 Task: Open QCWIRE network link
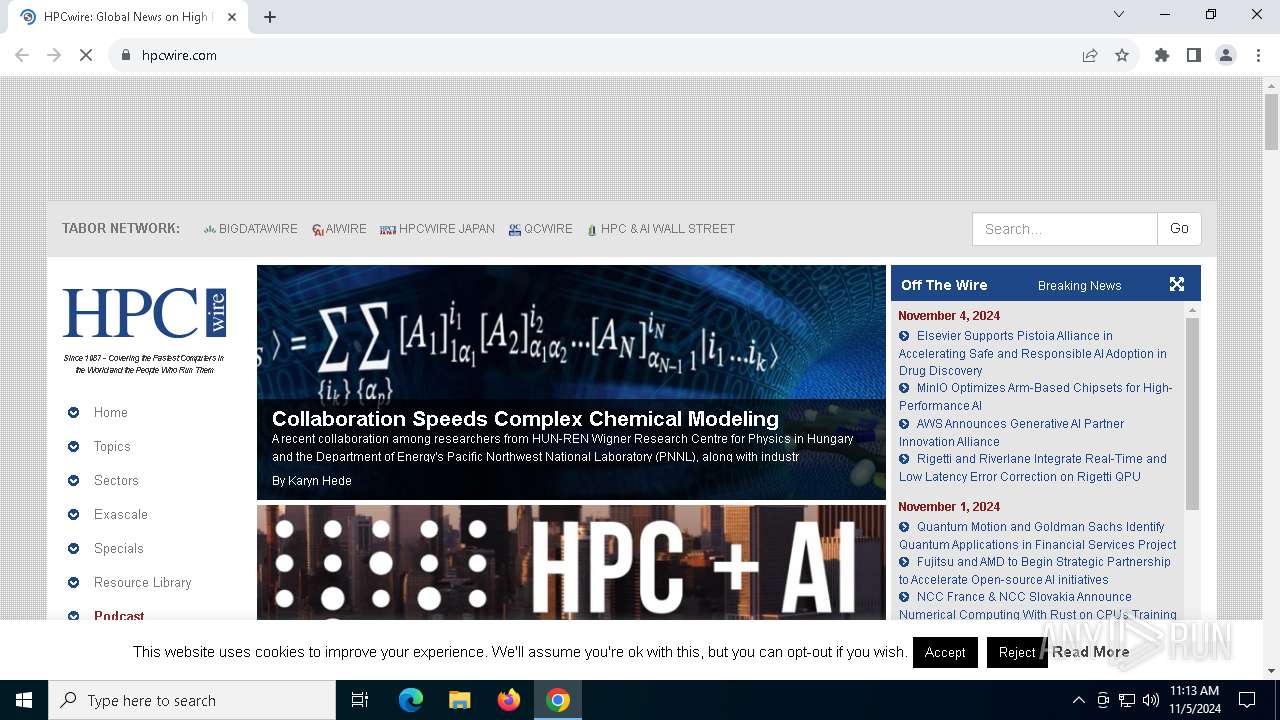(540, 229)
